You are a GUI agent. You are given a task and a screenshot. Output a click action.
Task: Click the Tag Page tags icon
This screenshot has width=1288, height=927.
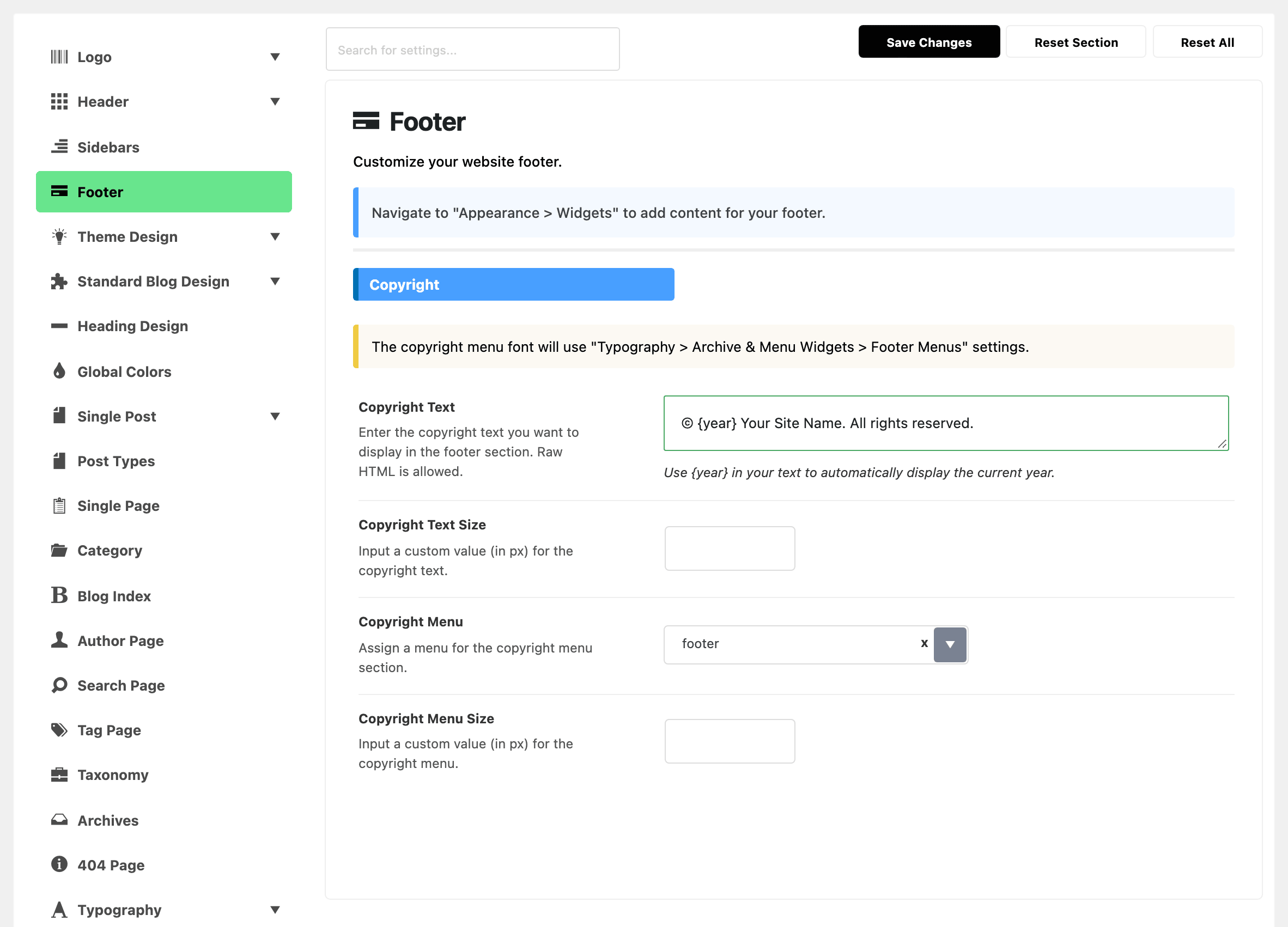(x=59, y=729)
